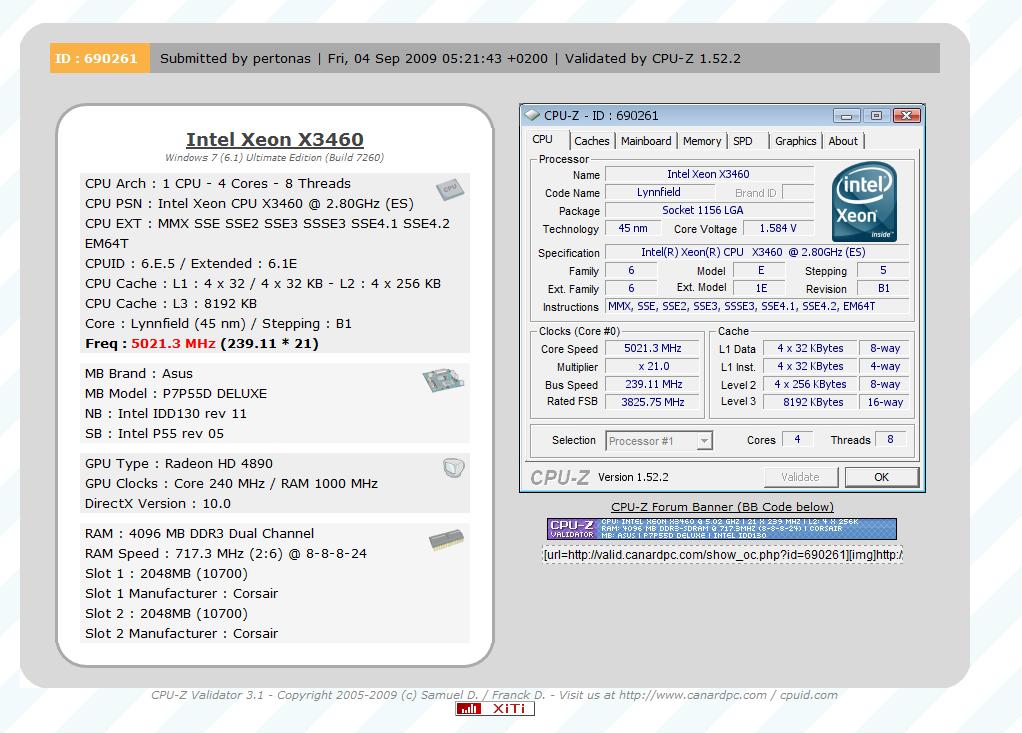Open the Graphics tab
Viewport: 1022px width, 733px height.
point(795,141)
